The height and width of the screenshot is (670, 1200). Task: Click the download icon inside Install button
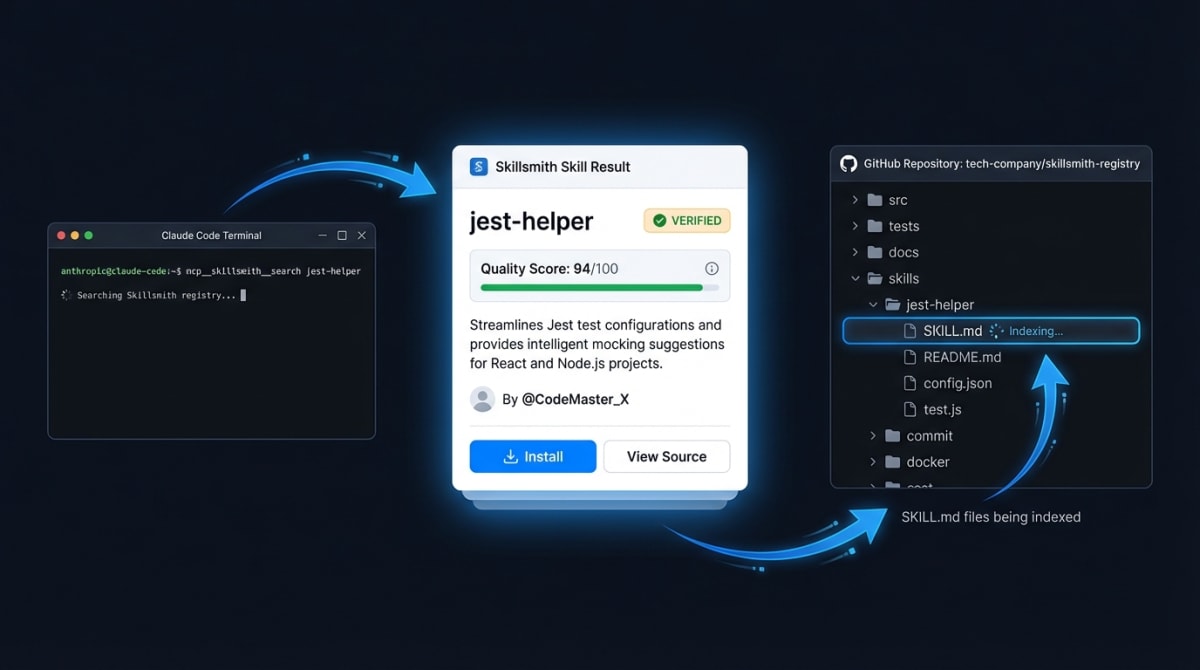pos(510,456)
